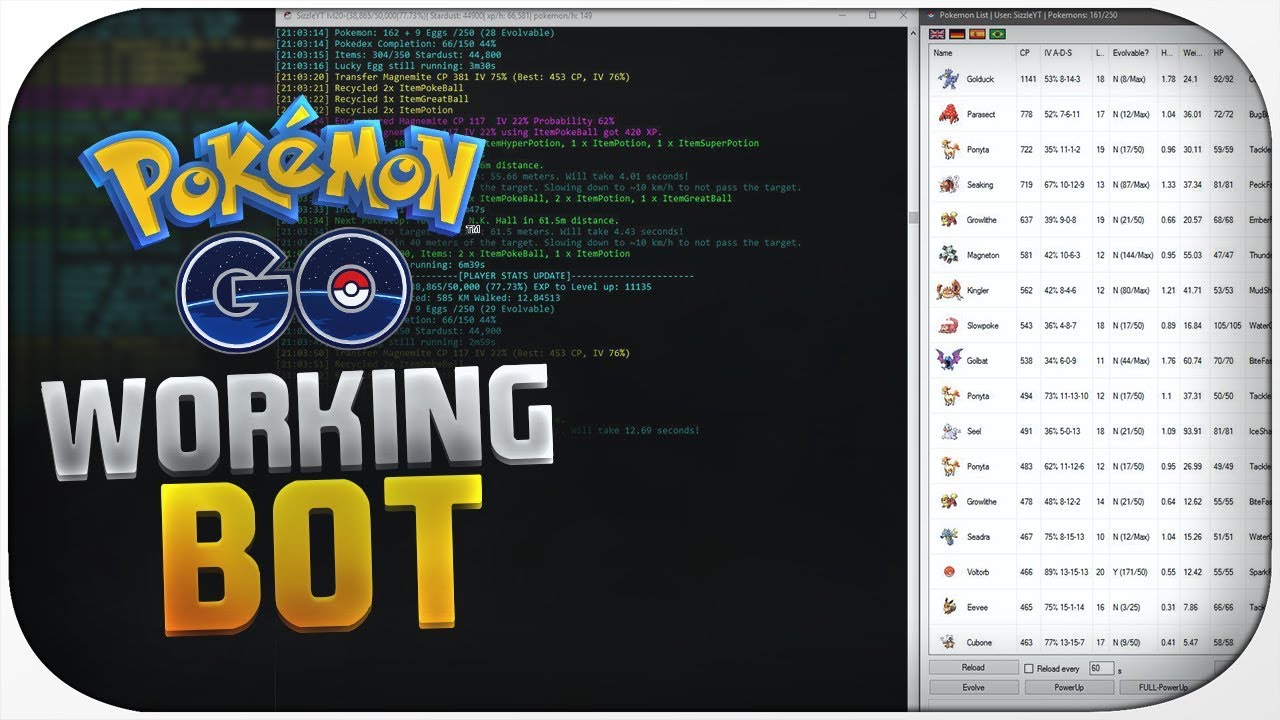The width and height of the screenshot is (1280, 720).
Task: Click the PowerUp button
Action: coord(1069,688)
